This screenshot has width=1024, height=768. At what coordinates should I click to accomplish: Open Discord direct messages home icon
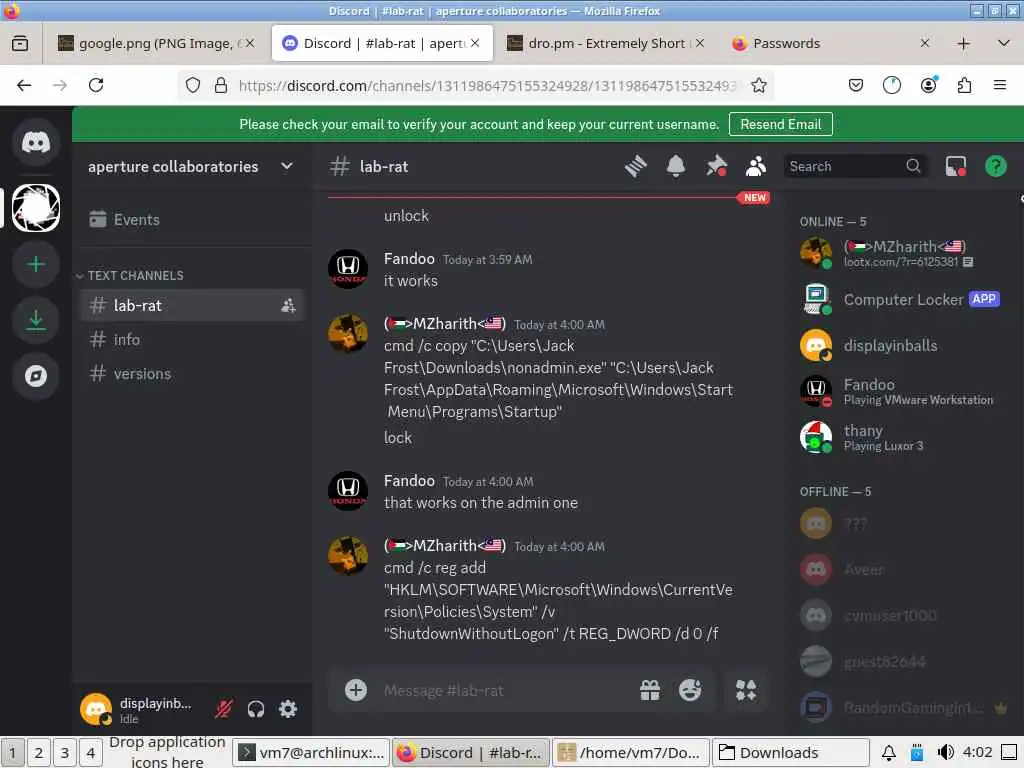click(36, 142)
